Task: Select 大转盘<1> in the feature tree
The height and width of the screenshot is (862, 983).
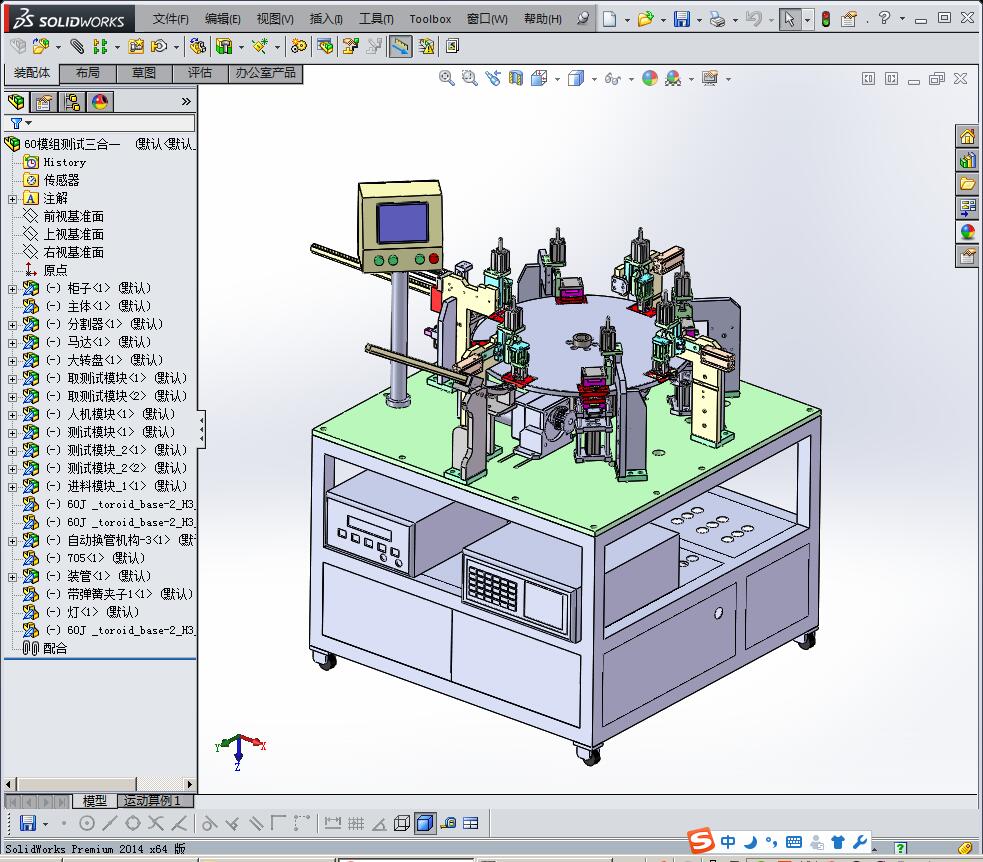Action: [95, 360]
